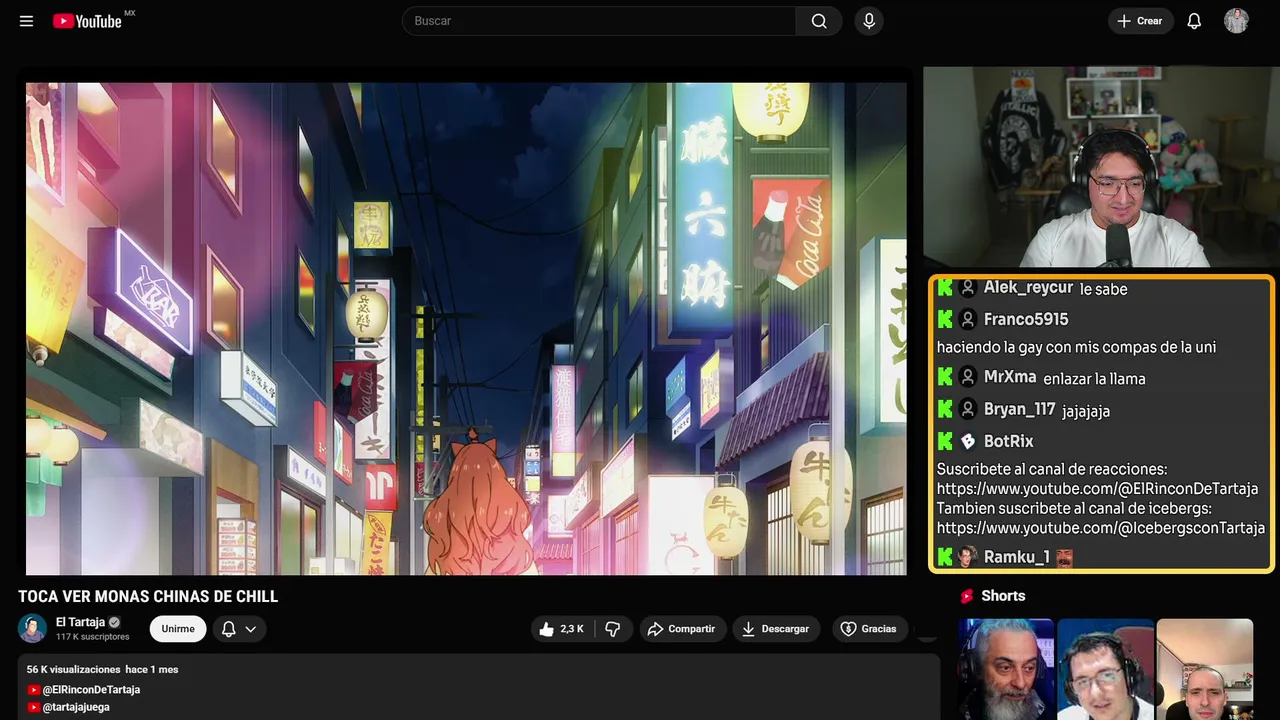Click the user avatar icon beside Bryan_117

click(x=968, y=409)
